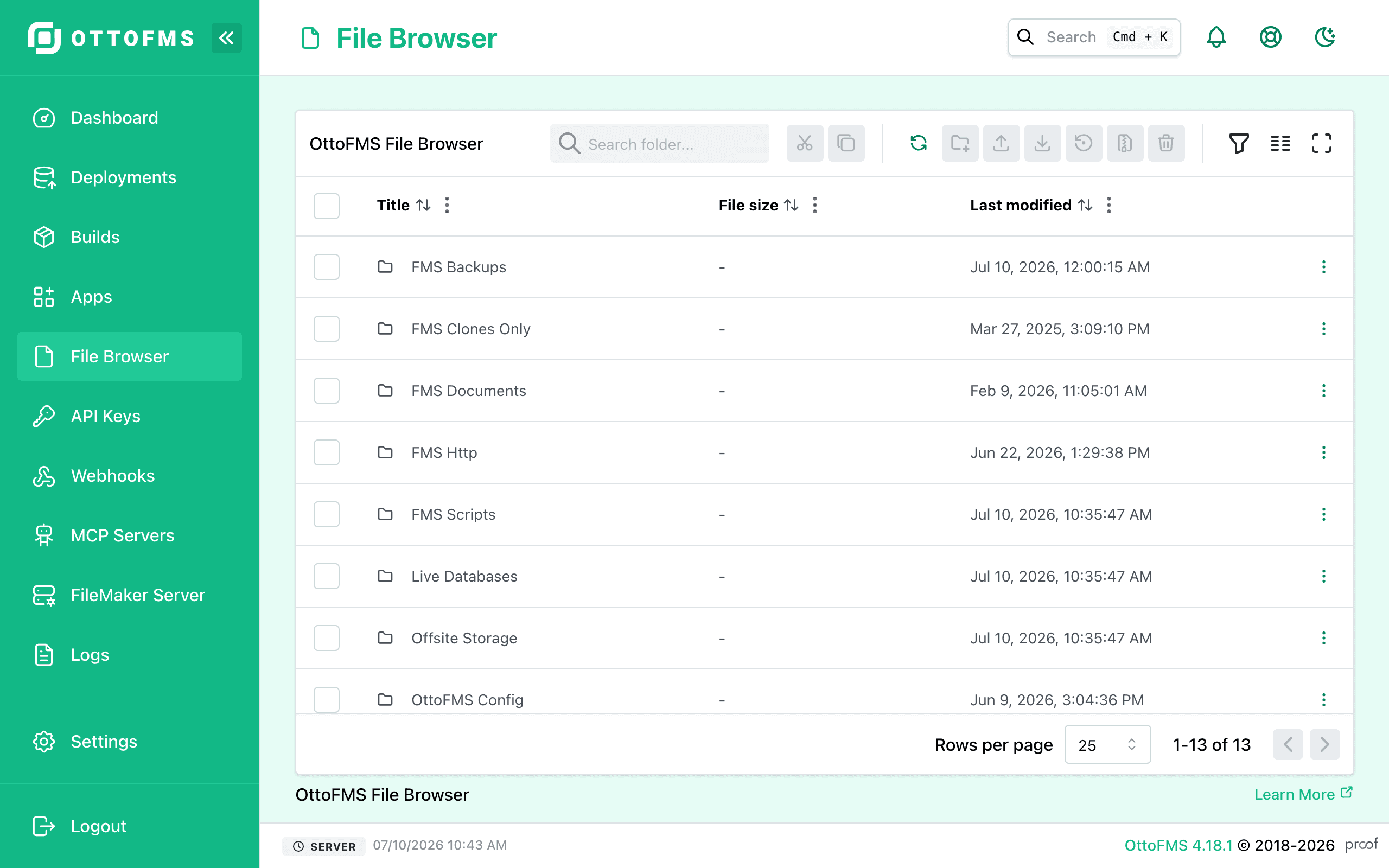Check the Live Databases row checkbox
This screenshot has width=1389, height=868.
point(327,576)
